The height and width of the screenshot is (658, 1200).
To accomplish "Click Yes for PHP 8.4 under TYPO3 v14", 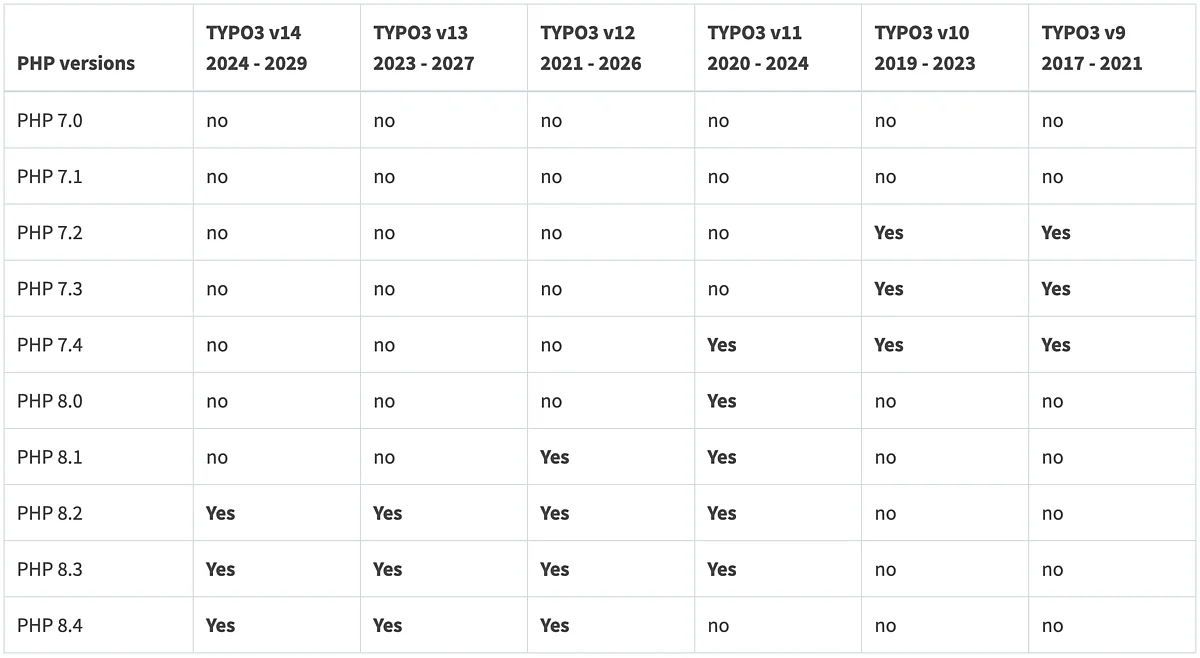I will (x=220, y=625).
